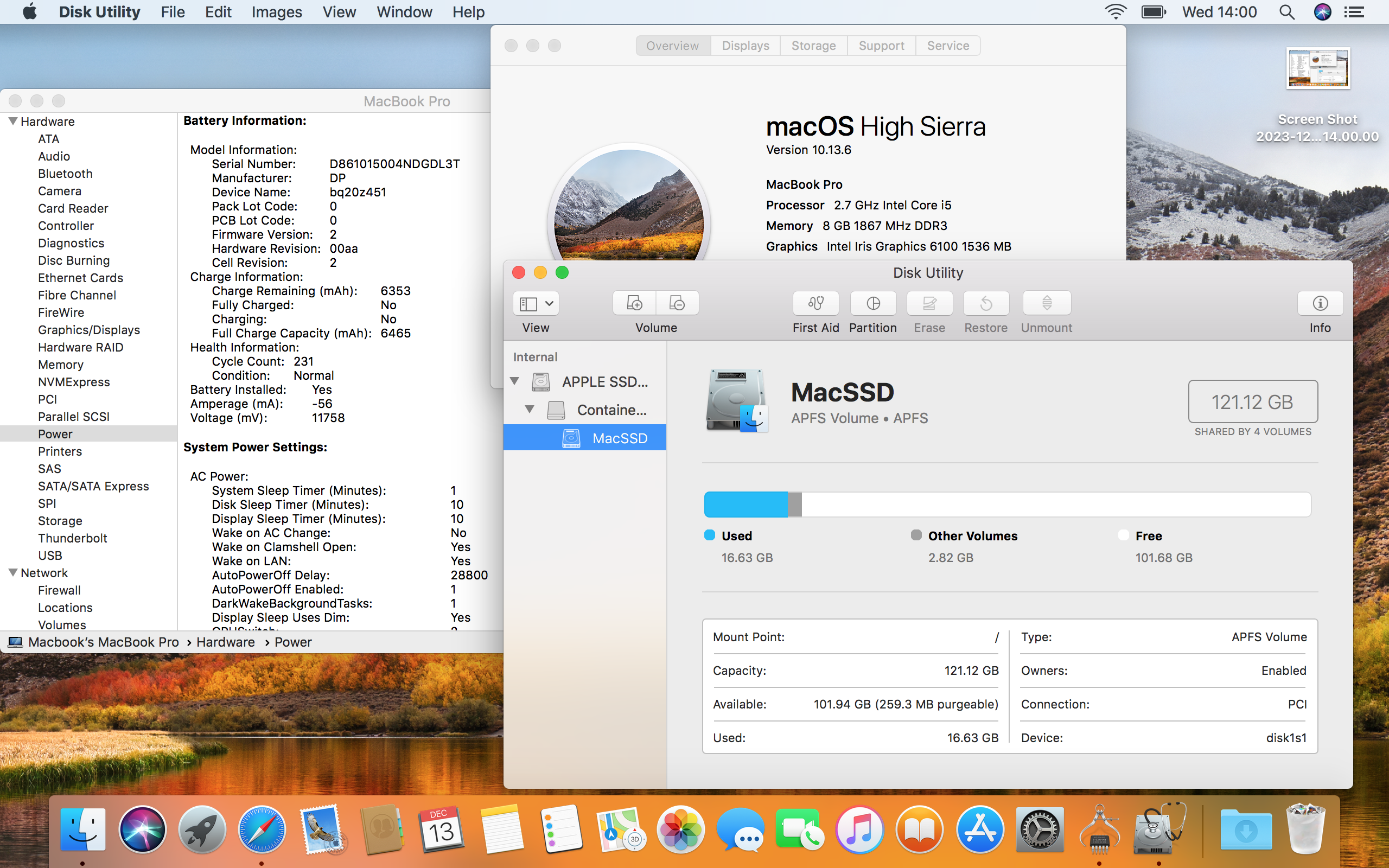Select Thunderbolt in the hardware list
Screen dimensions: 1389x868
pos(72,538)
